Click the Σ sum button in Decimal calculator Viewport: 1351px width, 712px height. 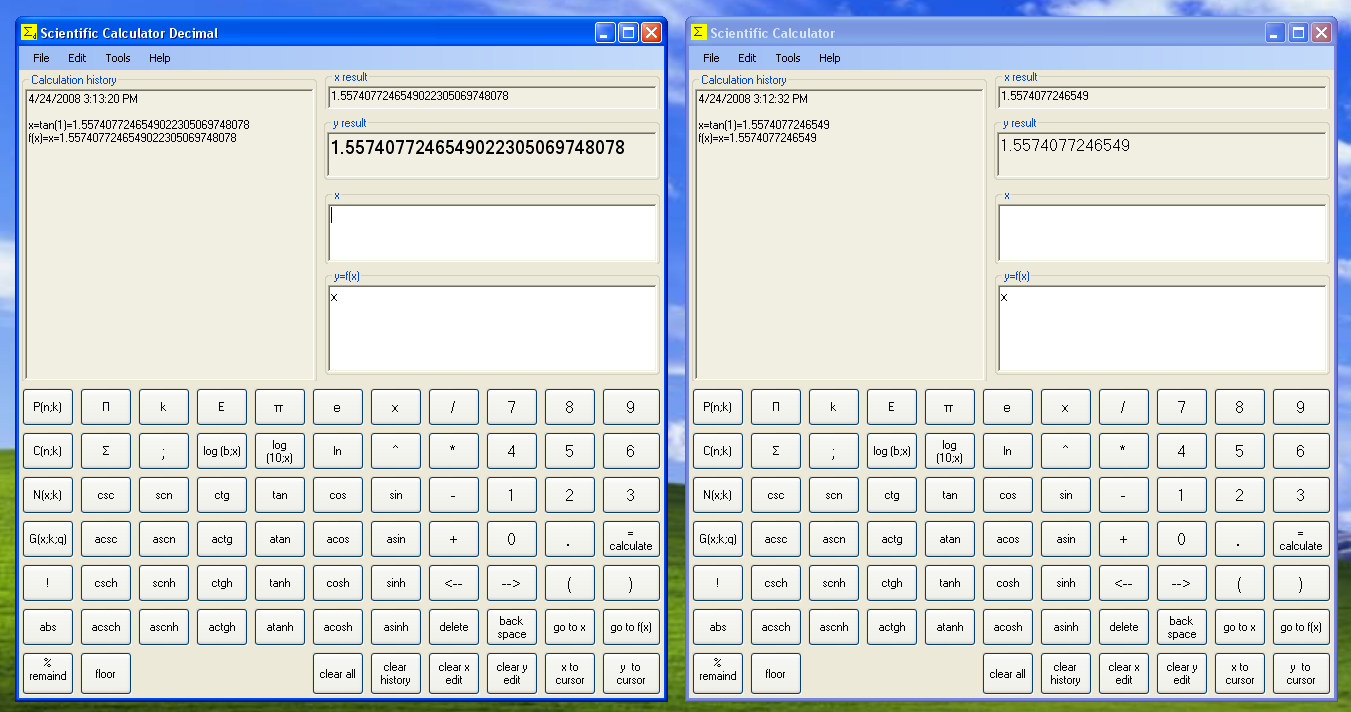point(106,451)
